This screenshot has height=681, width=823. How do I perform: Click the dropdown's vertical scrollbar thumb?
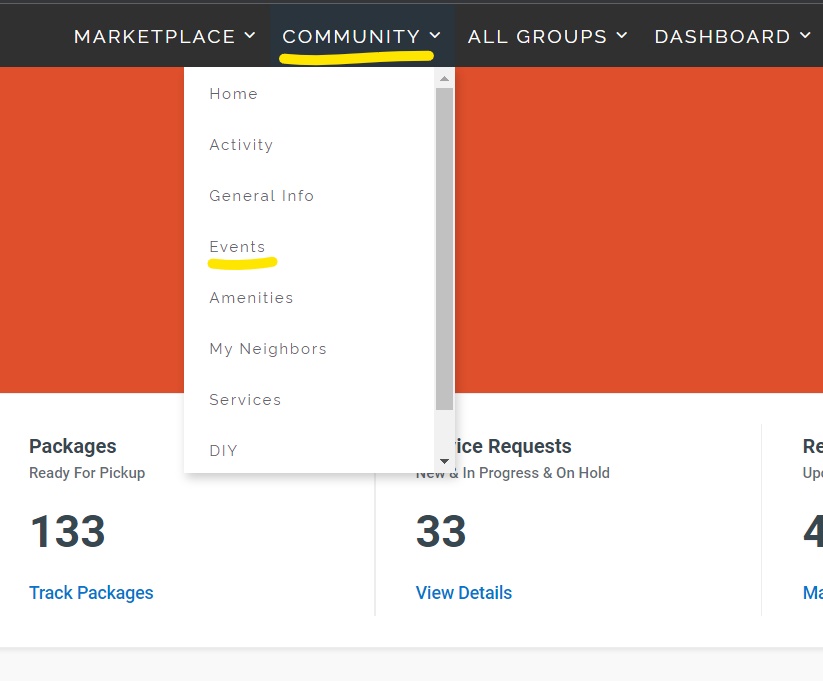pos(445,248)
